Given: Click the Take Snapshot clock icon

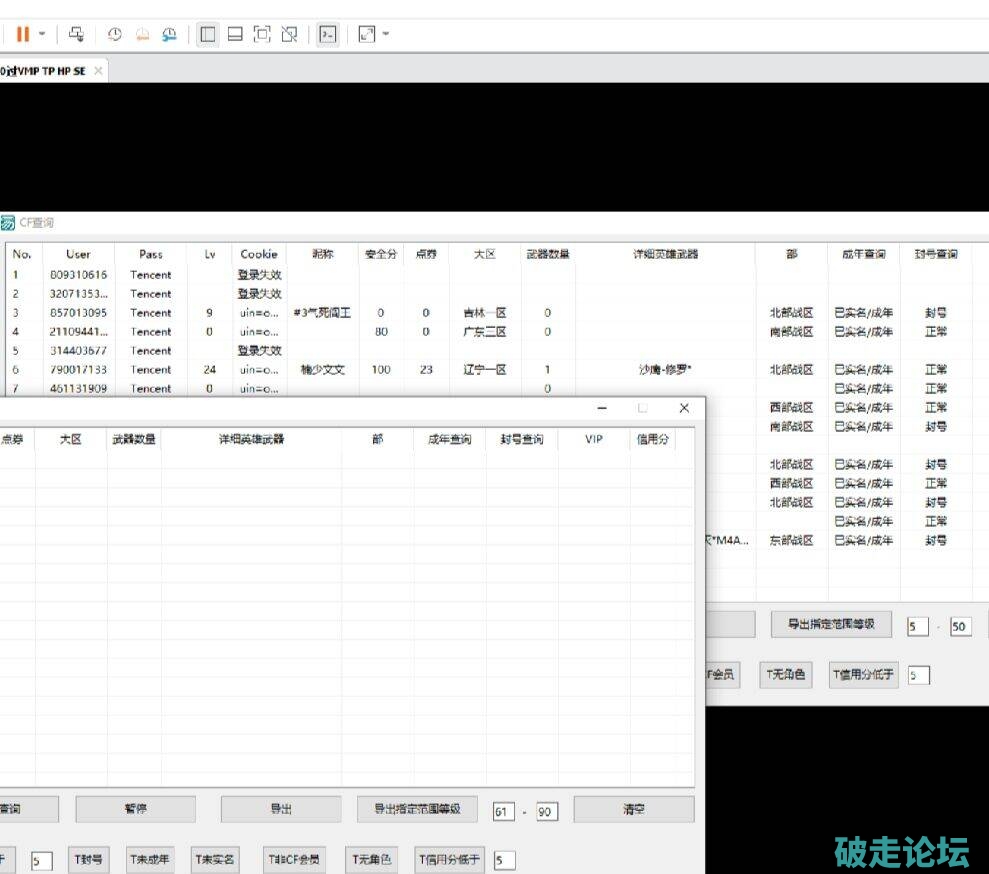Looking at the screenshot, I should point(115,34).
